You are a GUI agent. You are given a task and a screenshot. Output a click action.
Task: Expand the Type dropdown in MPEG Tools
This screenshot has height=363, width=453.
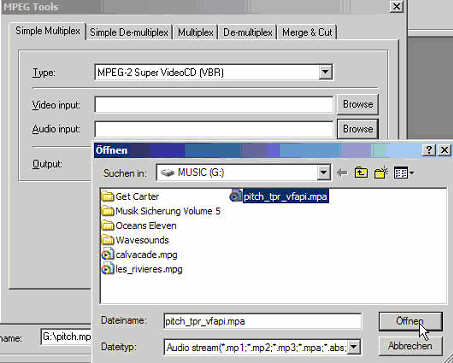click(x=325, y=72)
